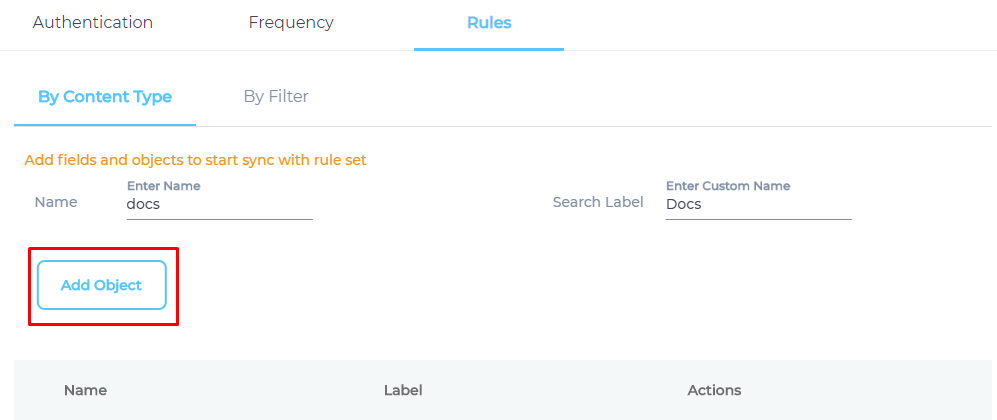This screenshot has height=420, width=997.
Task: Switch to the By Filter sub-tab
Action: pyautogui.click(x=276, y=97)
